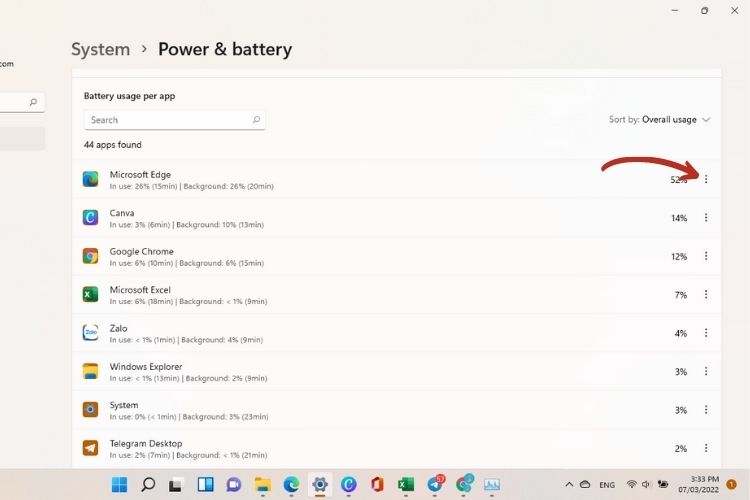
Task: Open Task View on the taskbar
Action: 176,485
